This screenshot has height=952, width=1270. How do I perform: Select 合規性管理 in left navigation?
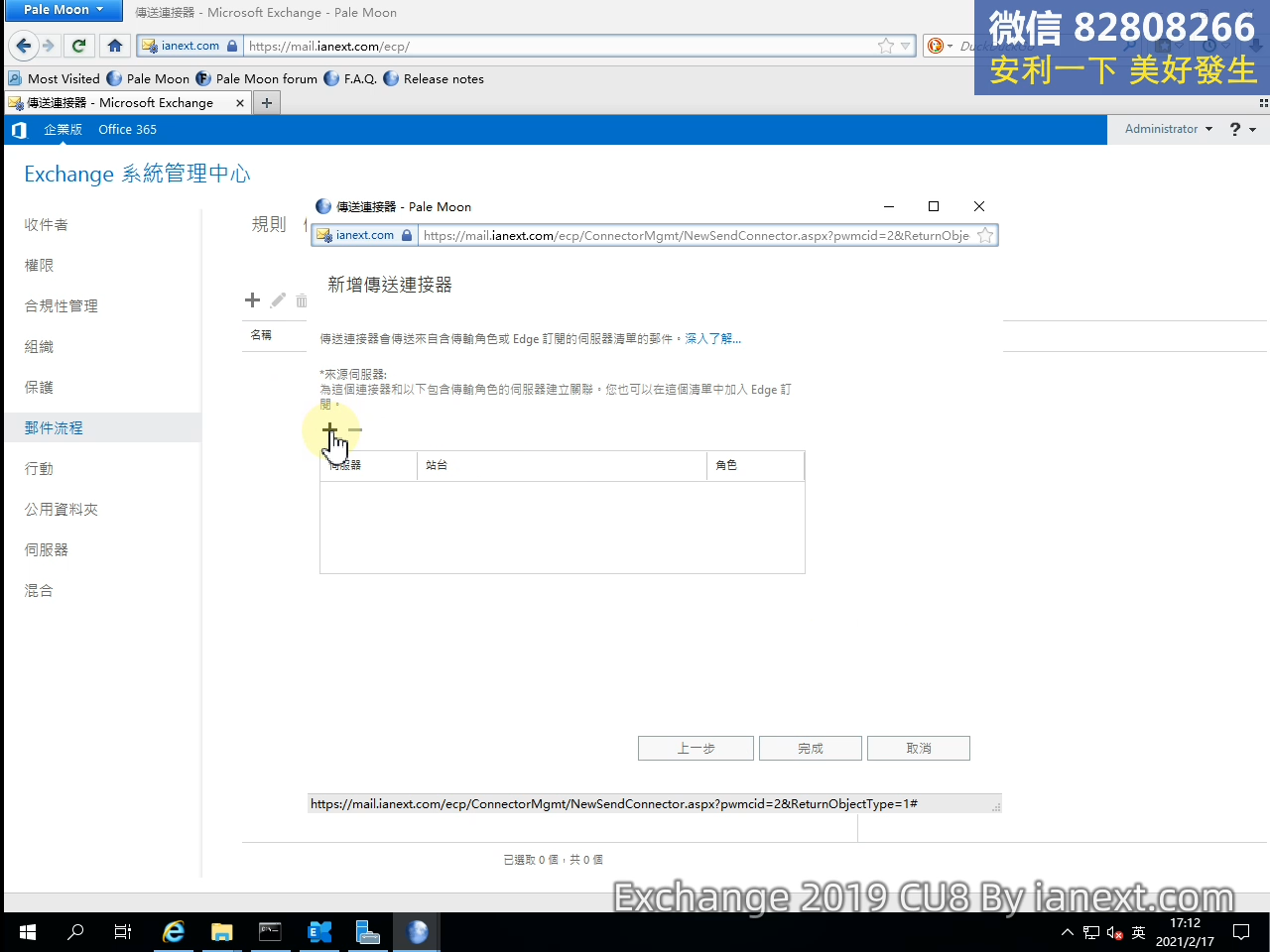61,306
